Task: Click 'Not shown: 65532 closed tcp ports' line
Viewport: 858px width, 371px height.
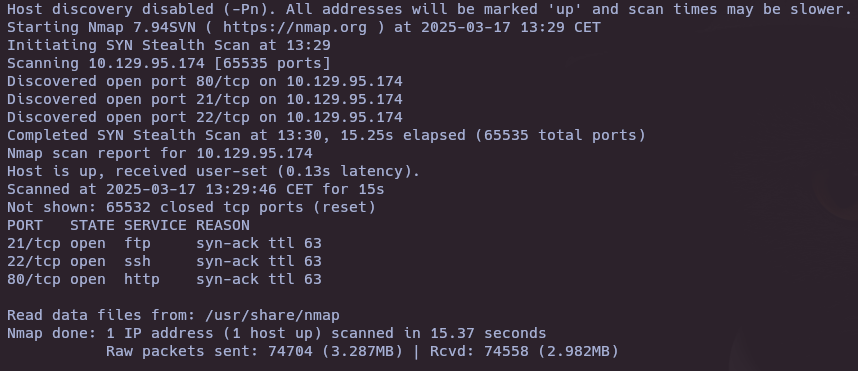Action: (192, 207)
